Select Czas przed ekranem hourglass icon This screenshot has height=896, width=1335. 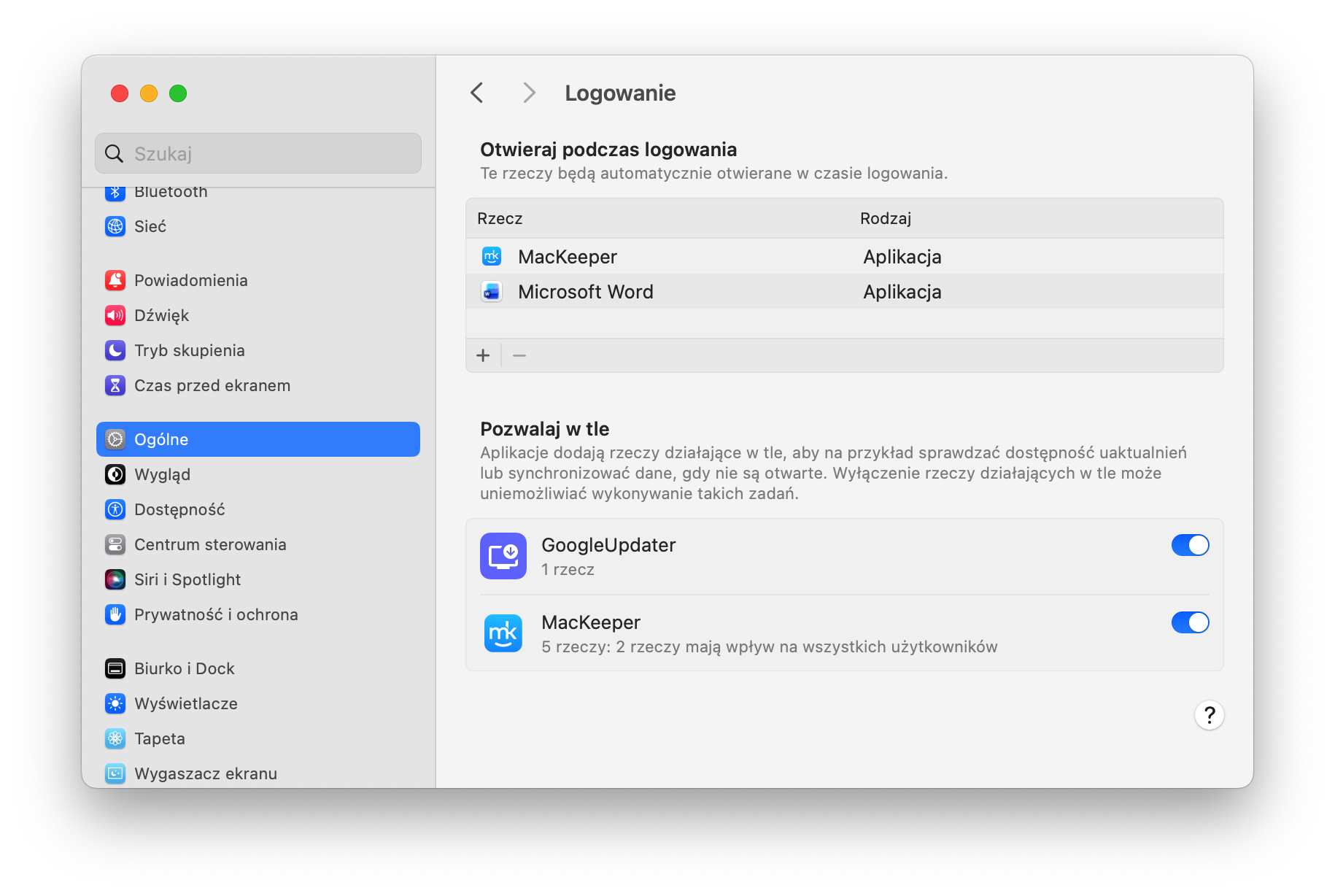pyautogui.click(x=115, y=385)
